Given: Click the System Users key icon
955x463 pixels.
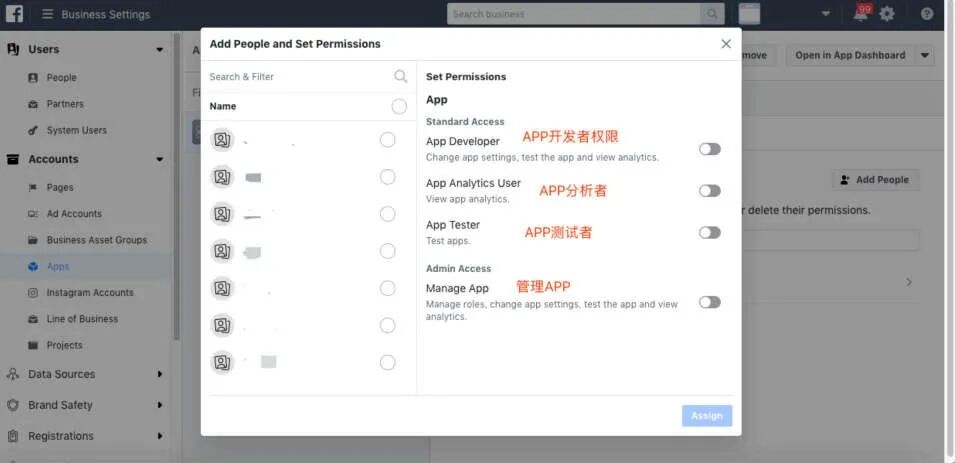Looking at the screenshot, I should coord(33,130).
